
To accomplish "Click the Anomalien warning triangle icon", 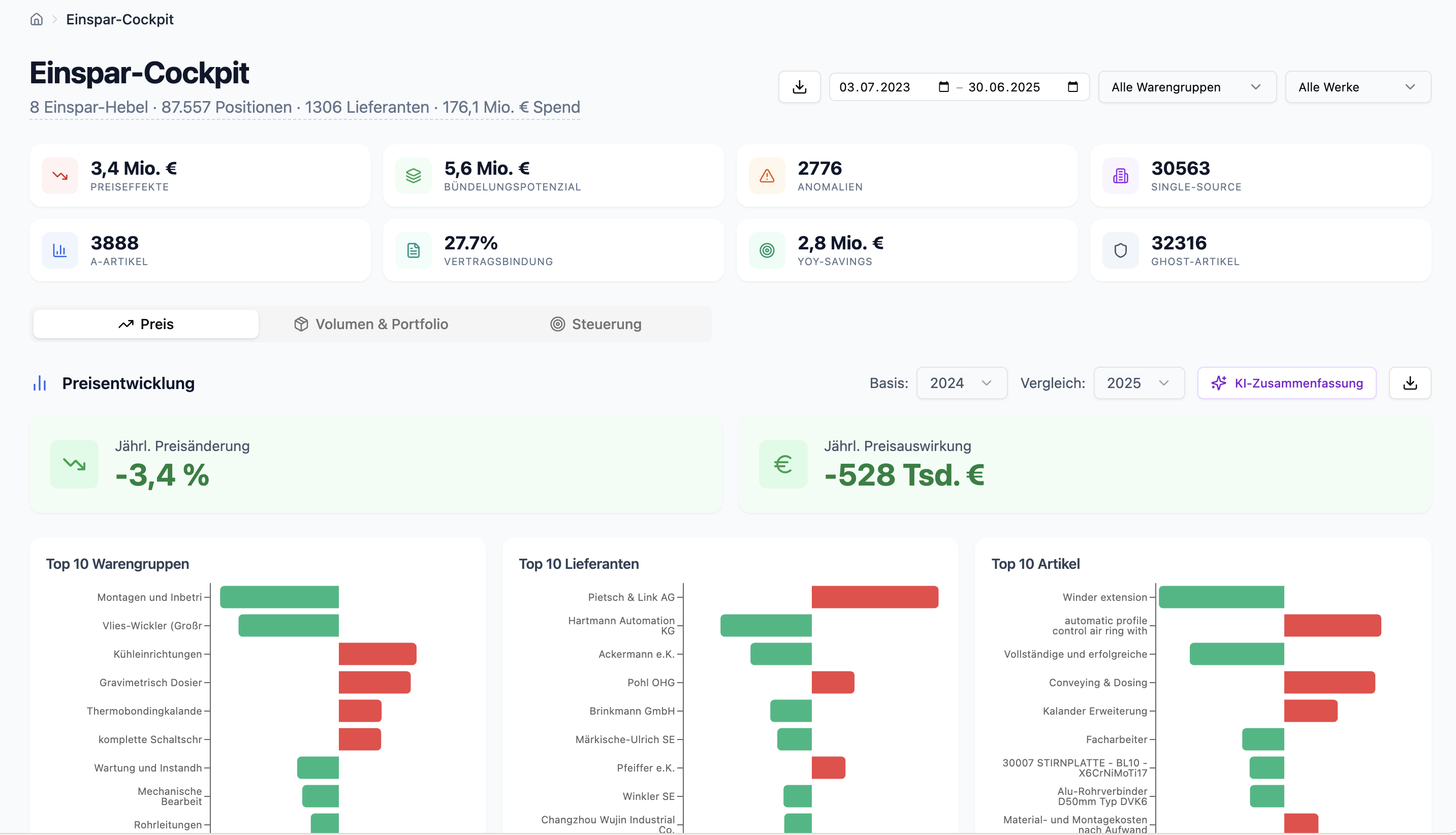I will click(x=767, y=176).
